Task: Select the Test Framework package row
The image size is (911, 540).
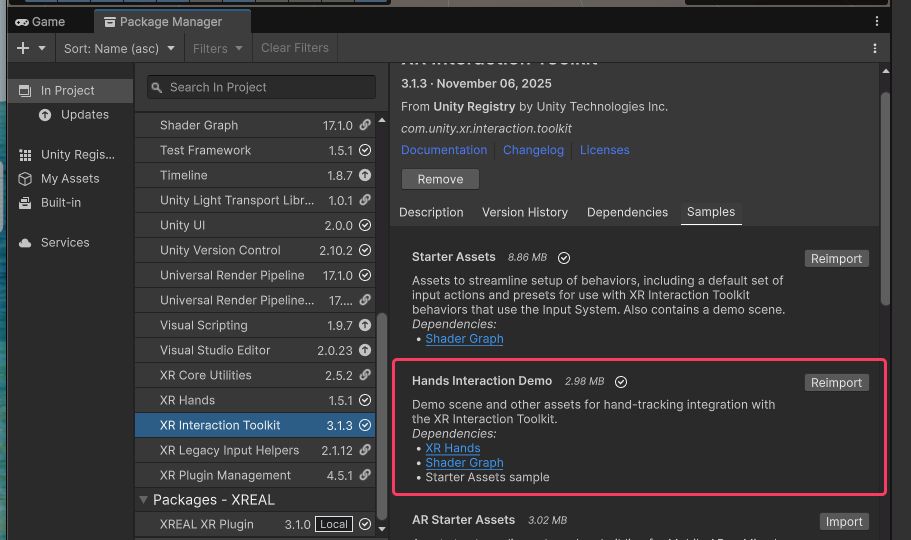Action: tap(255, 150)
